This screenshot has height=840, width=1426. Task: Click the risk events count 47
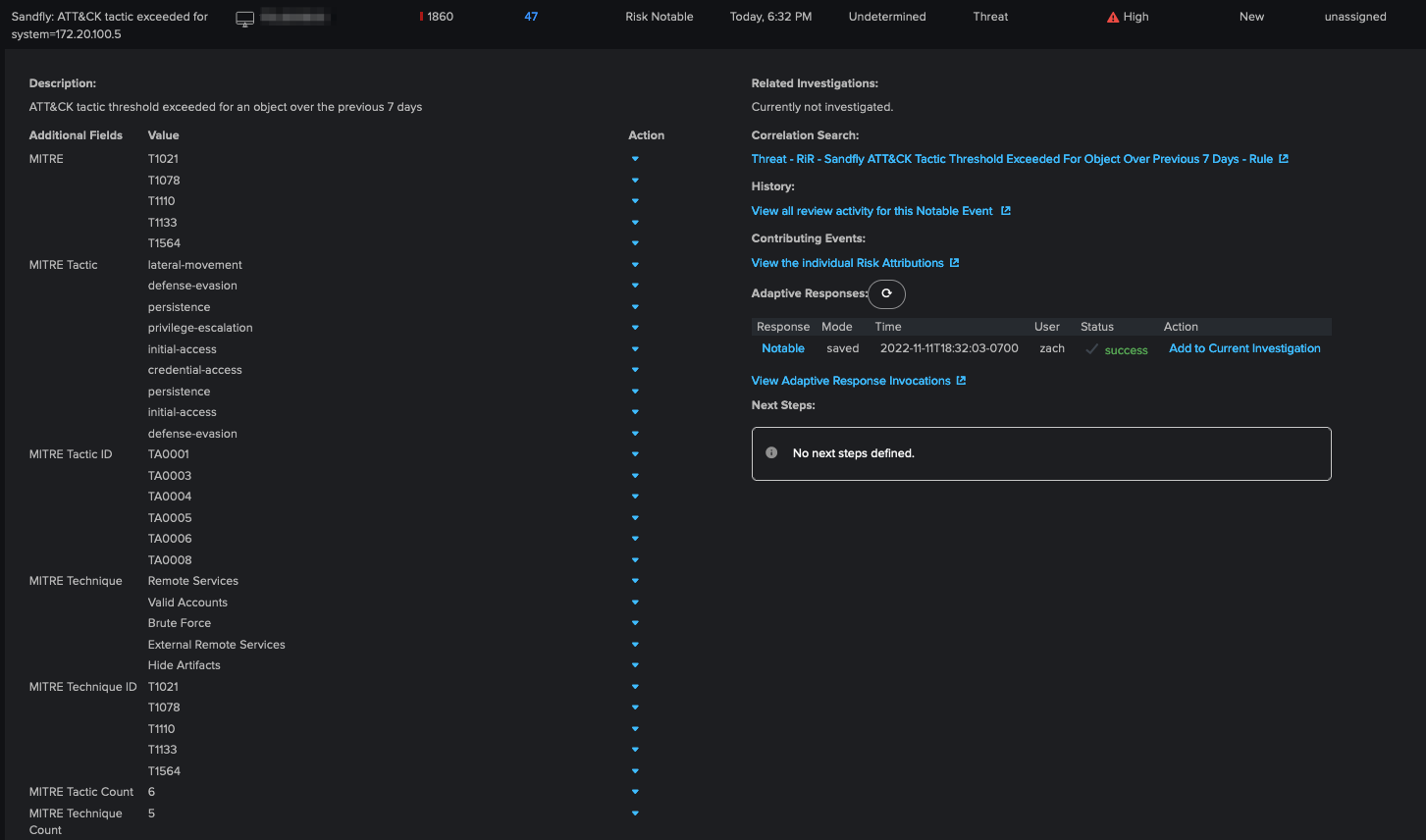[531, 17]
